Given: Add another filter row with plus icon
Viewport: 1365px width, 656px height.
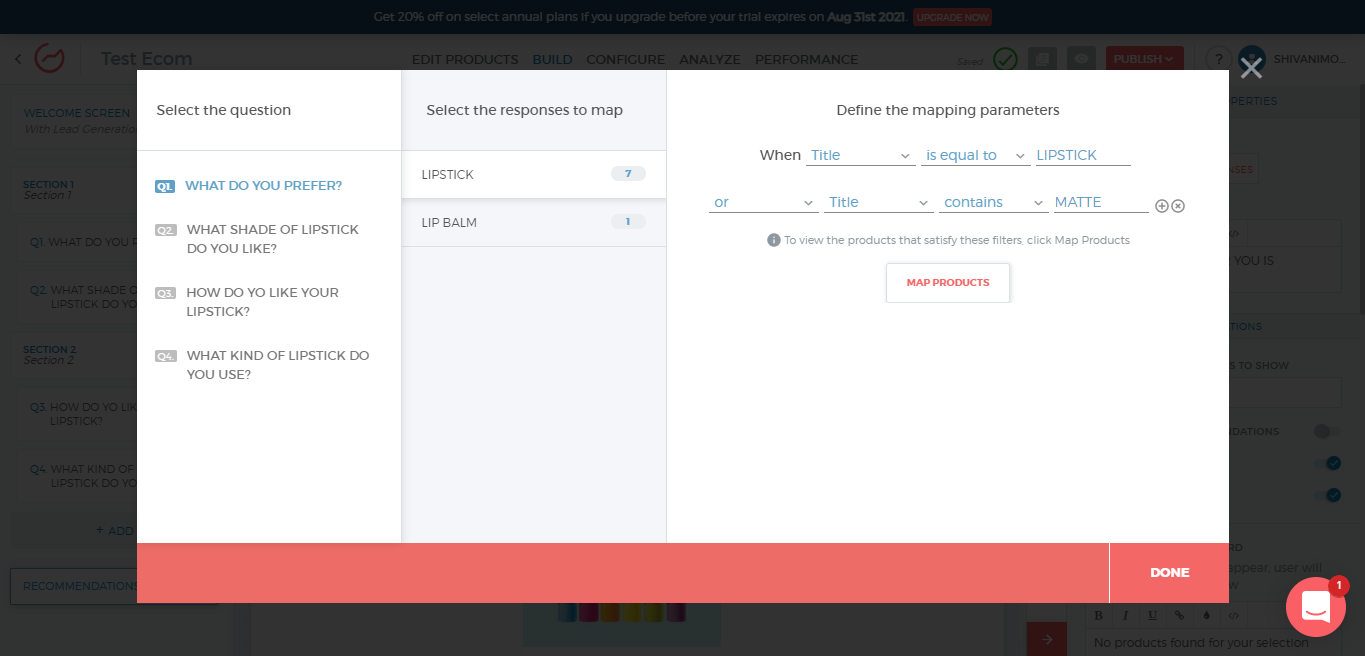Looking at the screenshot, I should pyautogui.click(x=1162, y=206).
